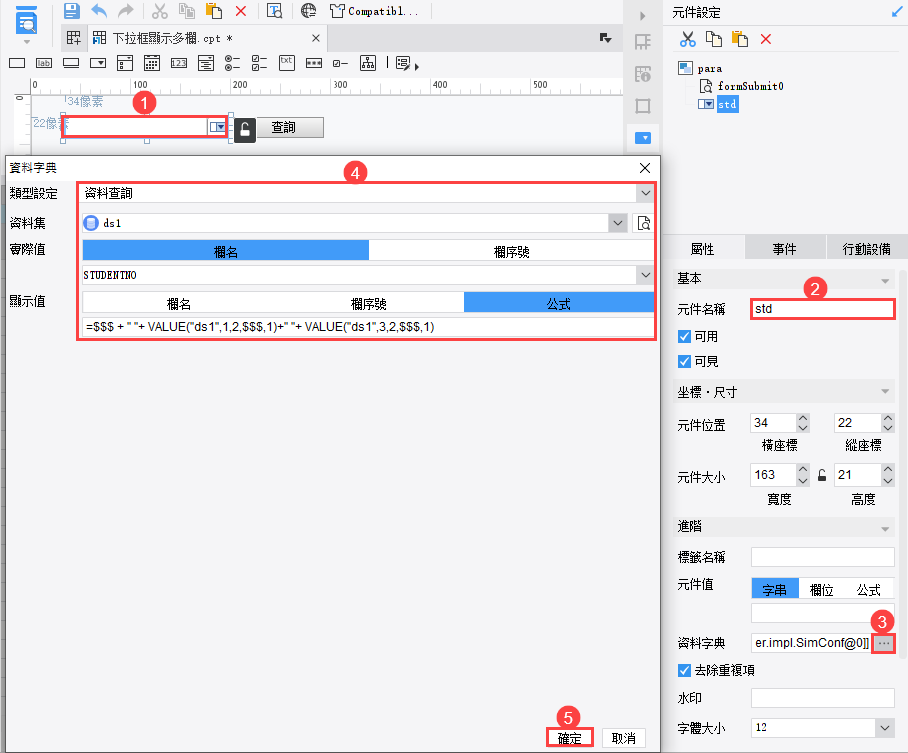Switch to the 事件 tab
The width and height of the screenshot is (908, 753).
click(785, 249)
